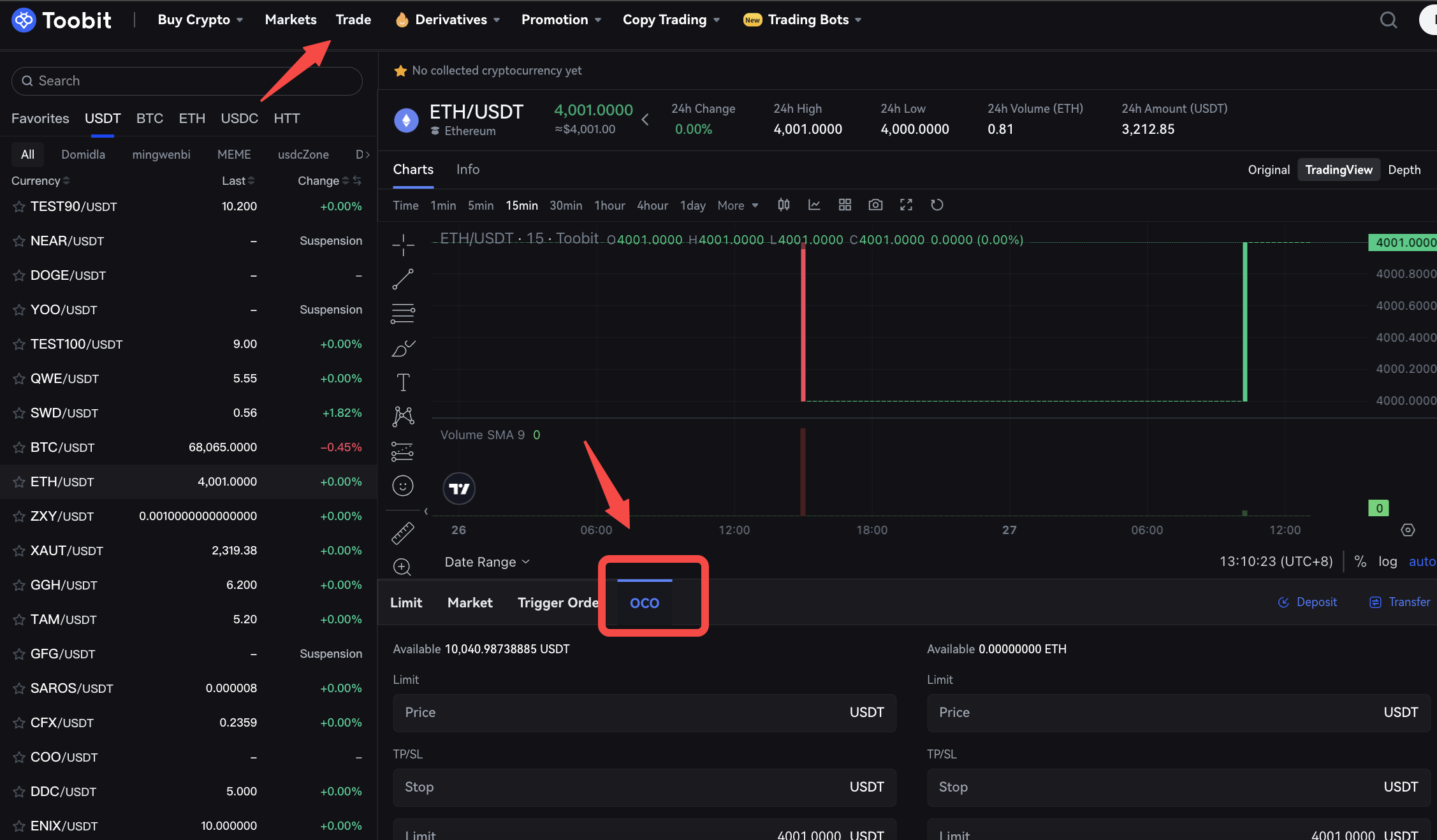This screenshot has width=1437, height=840.
Task: Favorite the BTC/USDT pair star
Action: [x=19, y=447]
